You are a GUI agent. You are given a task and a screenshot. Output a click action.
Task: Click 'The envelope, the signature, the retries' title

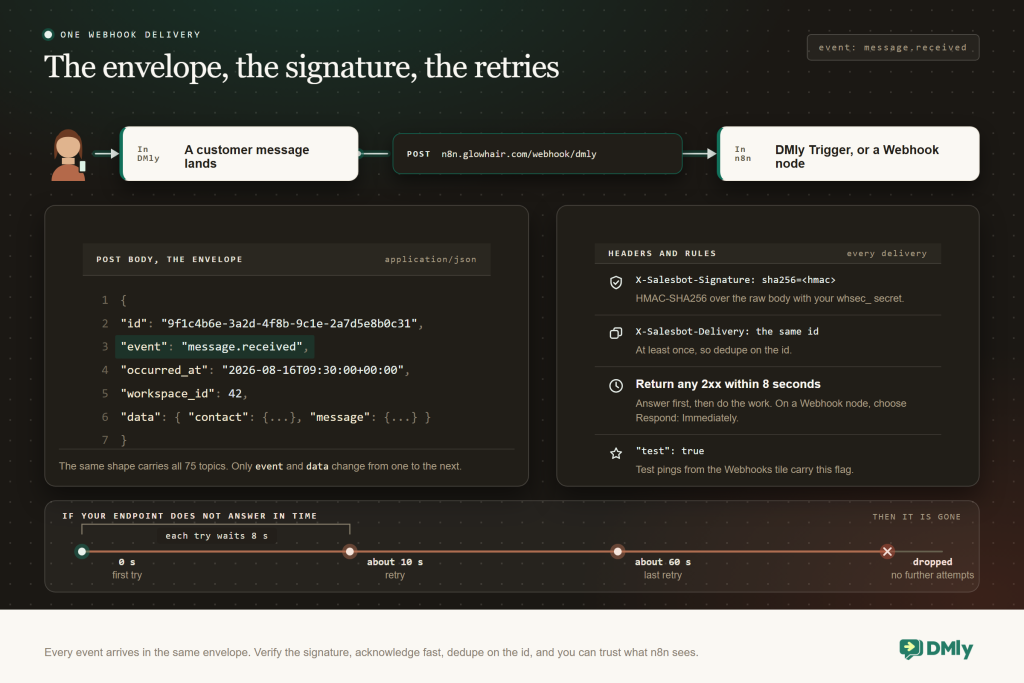coord(302,67)
